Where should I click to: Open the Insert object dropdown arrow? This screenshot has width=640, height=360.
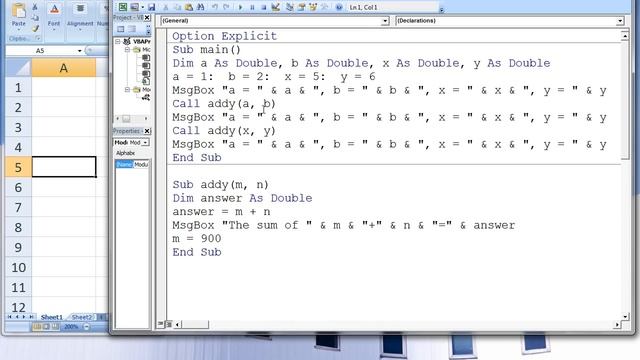point(142,7)
